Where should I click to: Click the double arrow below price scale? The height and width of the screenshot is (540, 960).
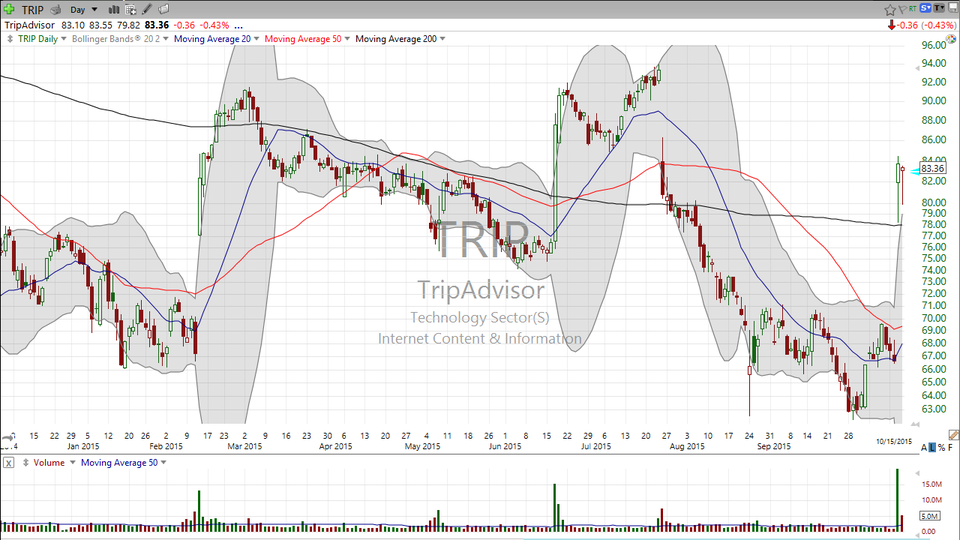(x=915, y=424)
